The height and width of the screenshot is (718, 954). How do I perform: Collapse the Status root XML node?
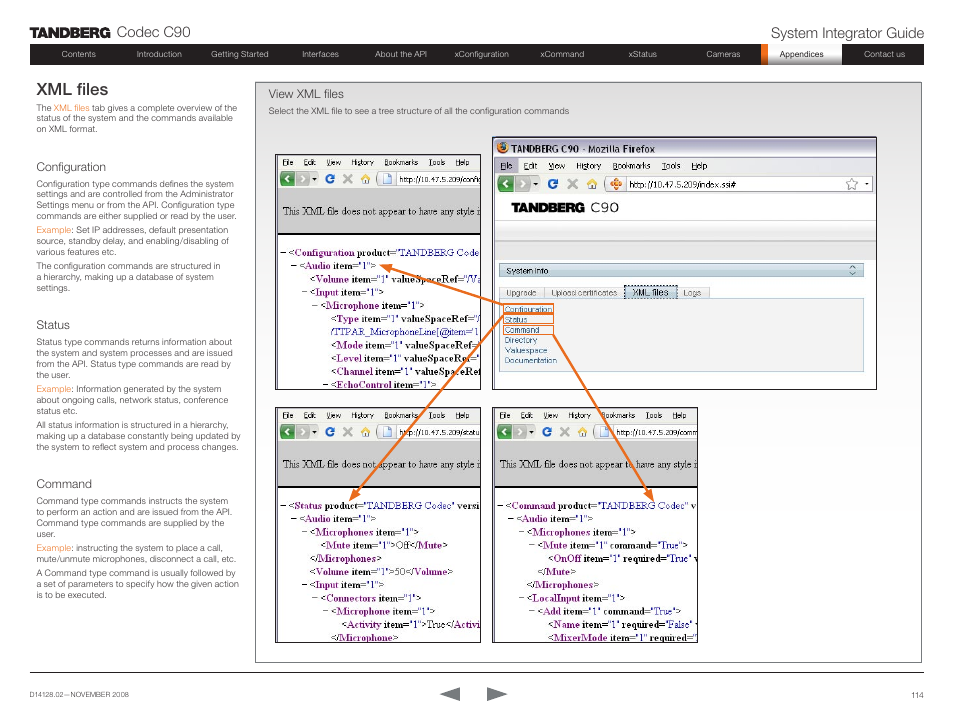(283, 506)
